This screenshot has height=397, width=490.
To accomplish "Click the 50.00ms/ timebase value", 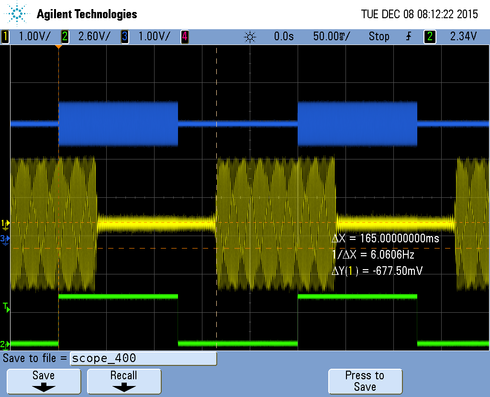I will point(331,36).
